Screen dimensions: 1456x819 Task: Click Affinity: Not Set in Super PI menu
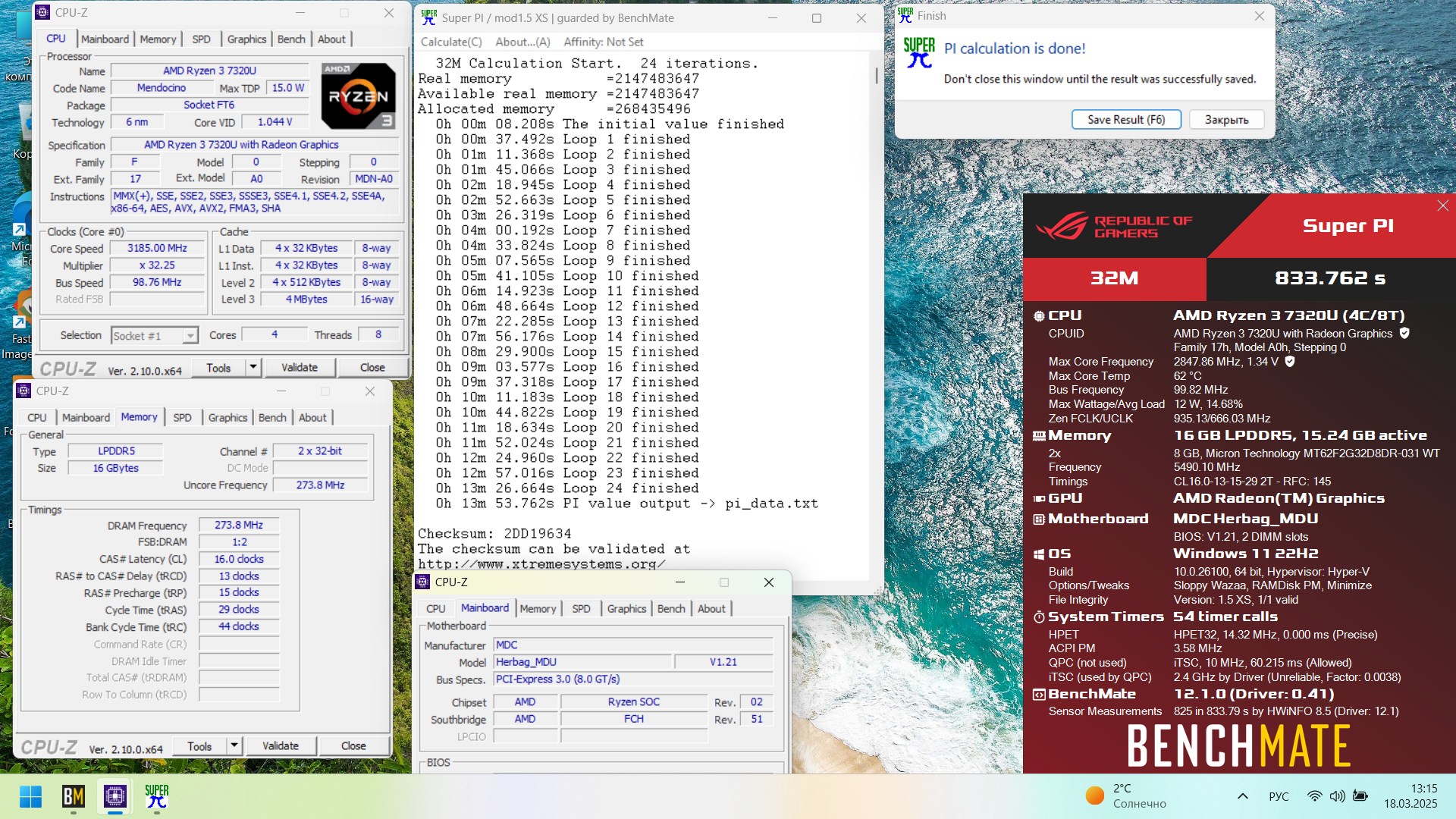point(603,42)
